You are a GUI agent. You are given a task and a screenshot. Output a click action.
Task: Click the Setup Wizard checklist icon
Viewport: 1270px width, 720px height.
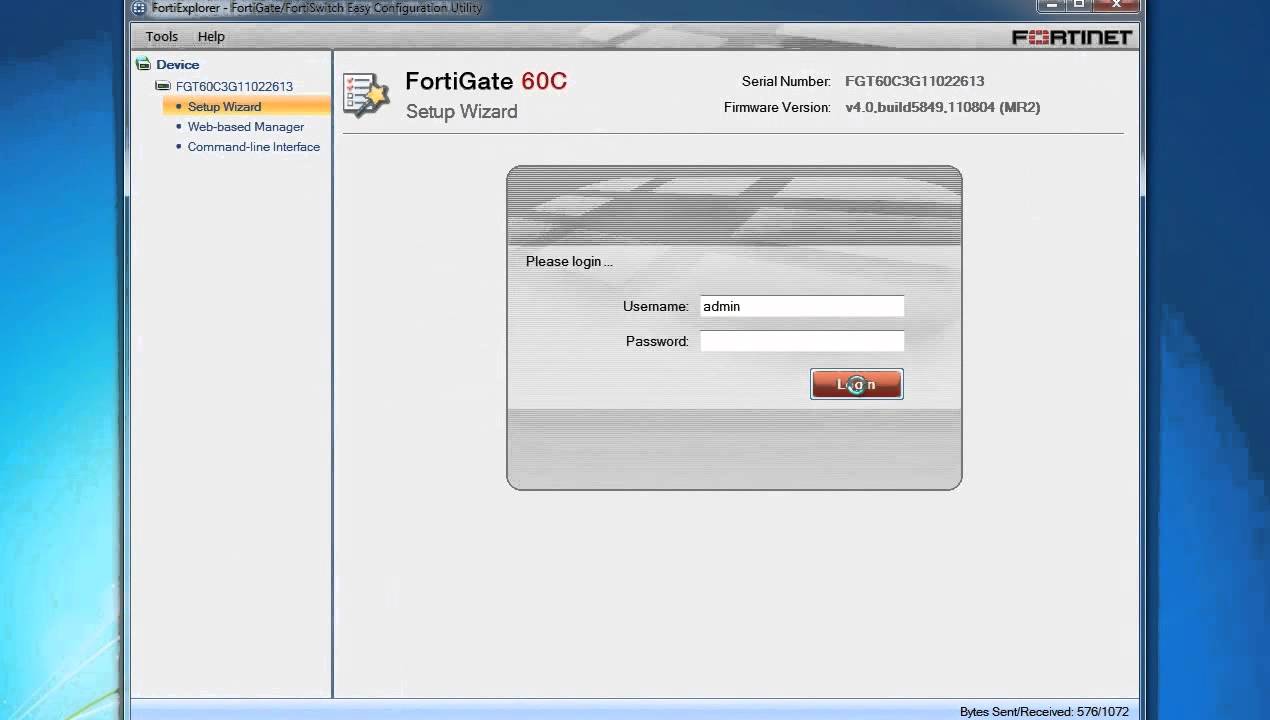(x=365, y=95)
